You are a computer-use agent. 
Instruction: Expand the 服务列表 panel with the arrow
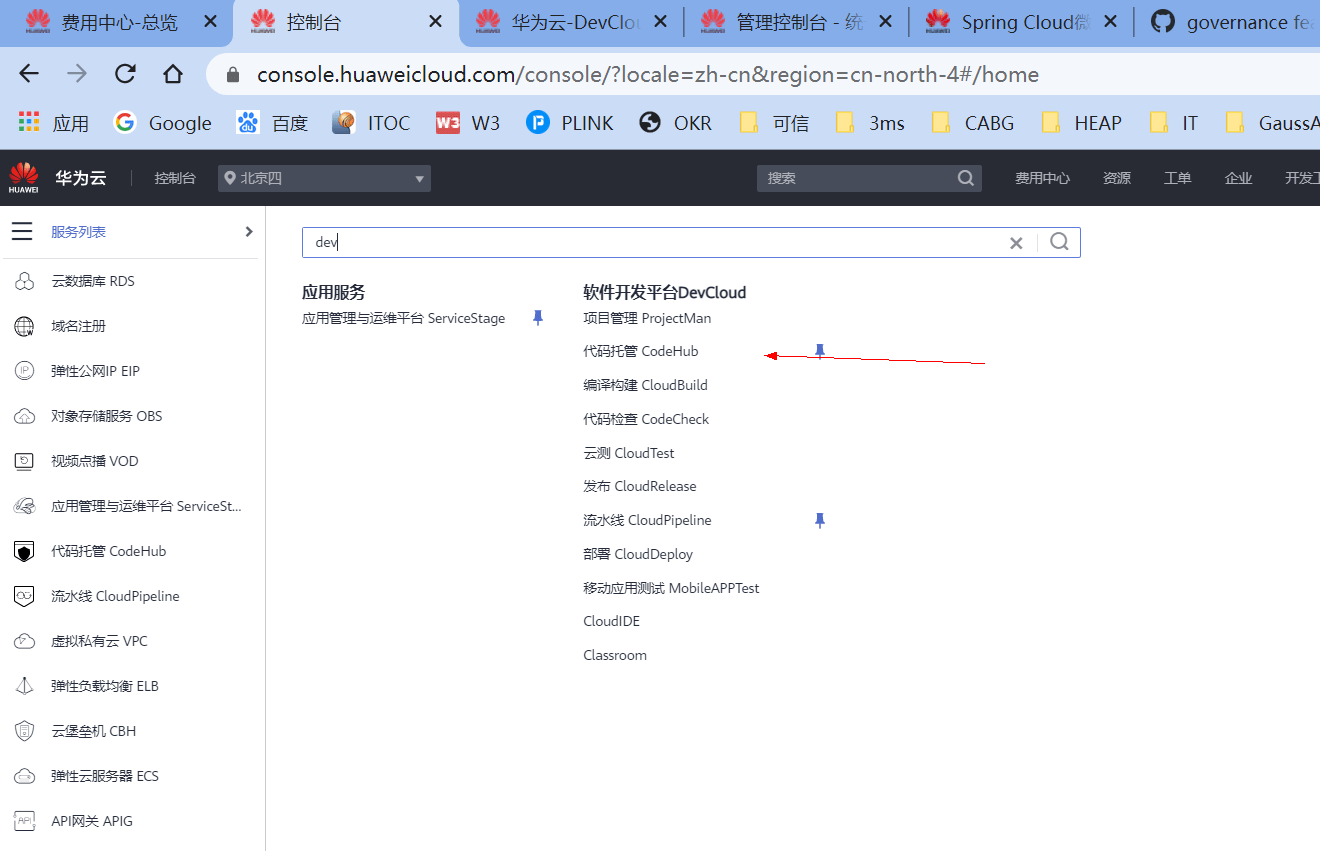249,232
